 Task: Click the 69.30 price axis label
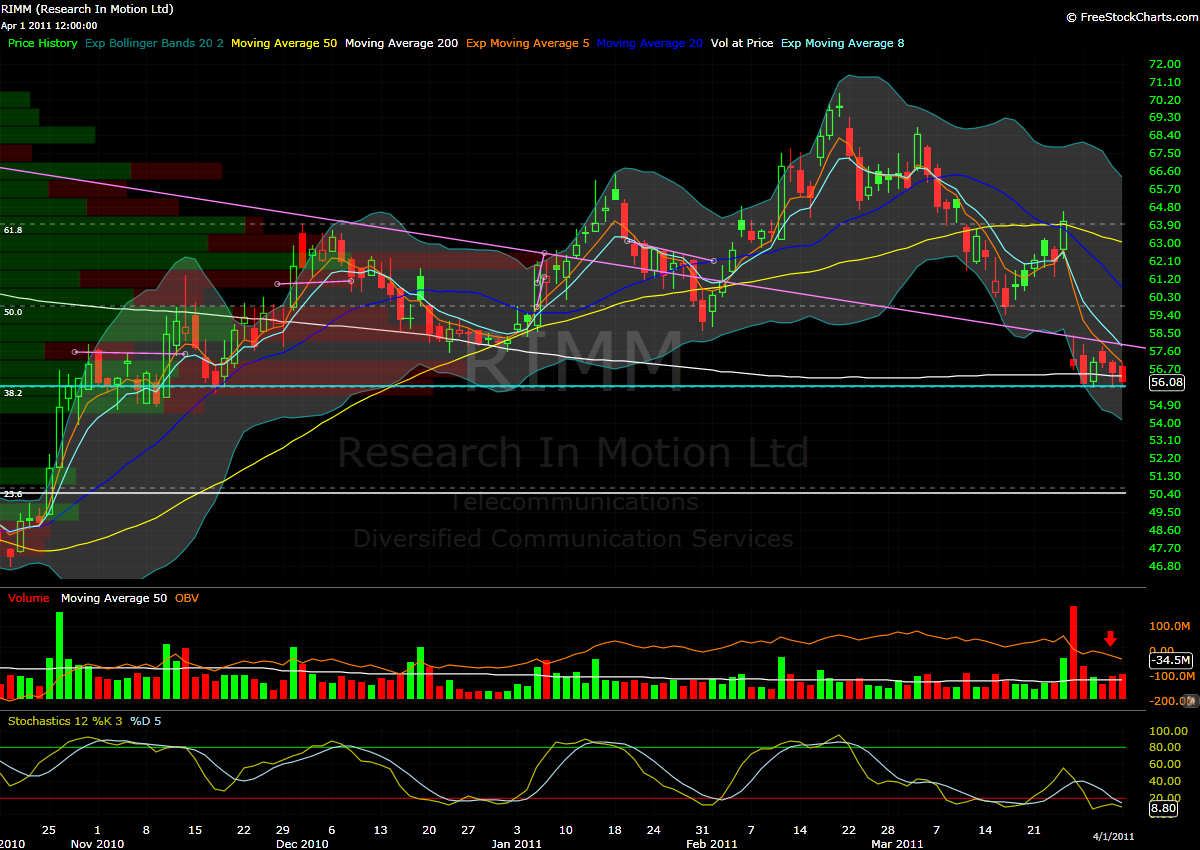click(x=1166, y=118)
